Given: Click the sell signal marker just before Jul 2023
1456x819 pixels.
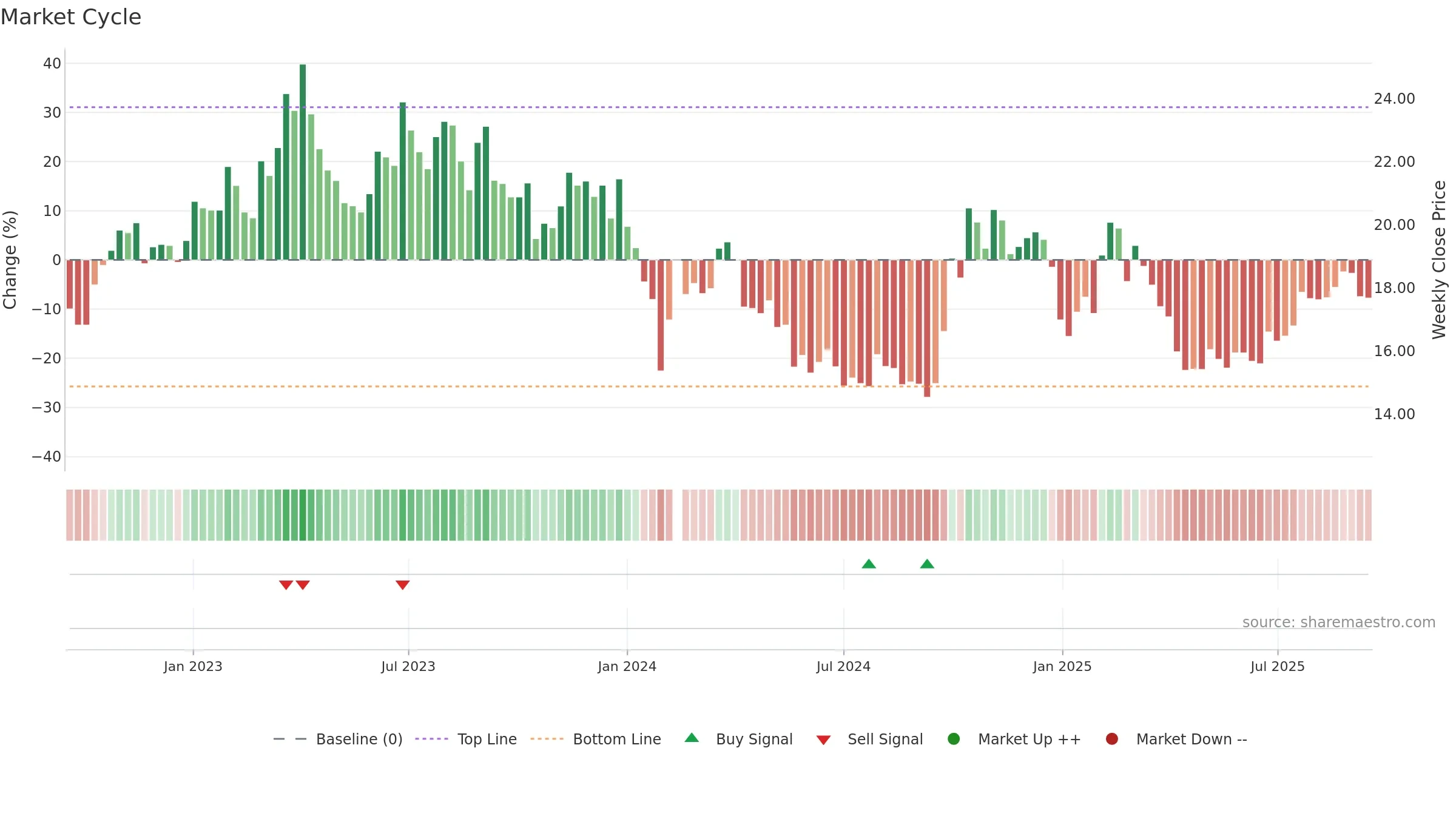Looking at the screenshot, I should tap(403, 585).
